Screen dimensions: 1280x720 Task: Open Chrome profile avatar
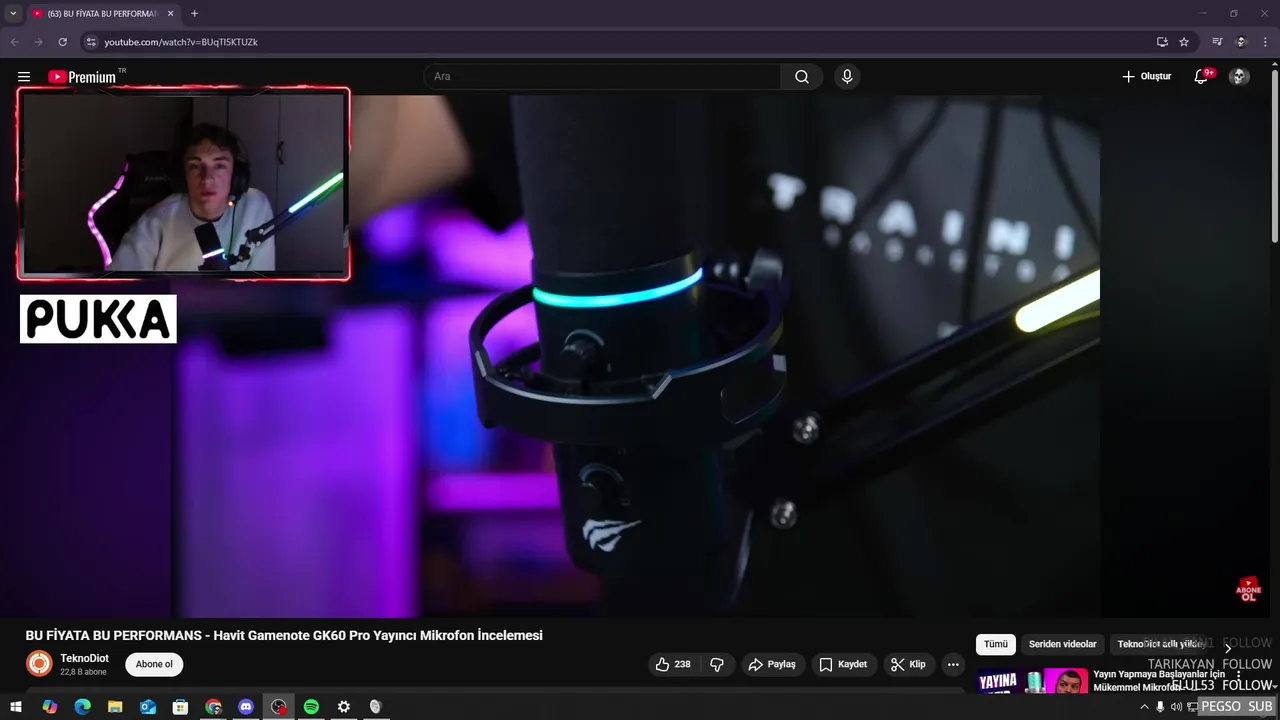tap(1241, 42)
